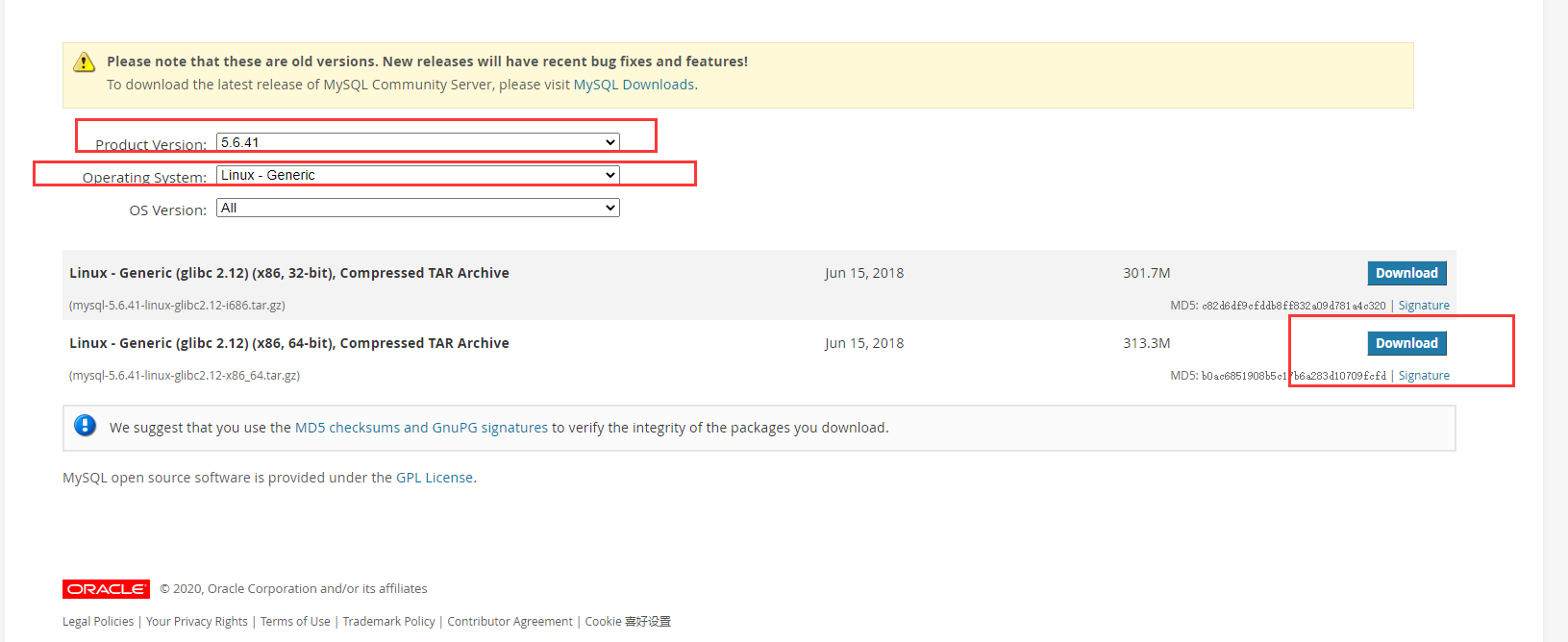Open the OS Version dropdown showing All
The image size is (1568, 642).
click(418, 208)
